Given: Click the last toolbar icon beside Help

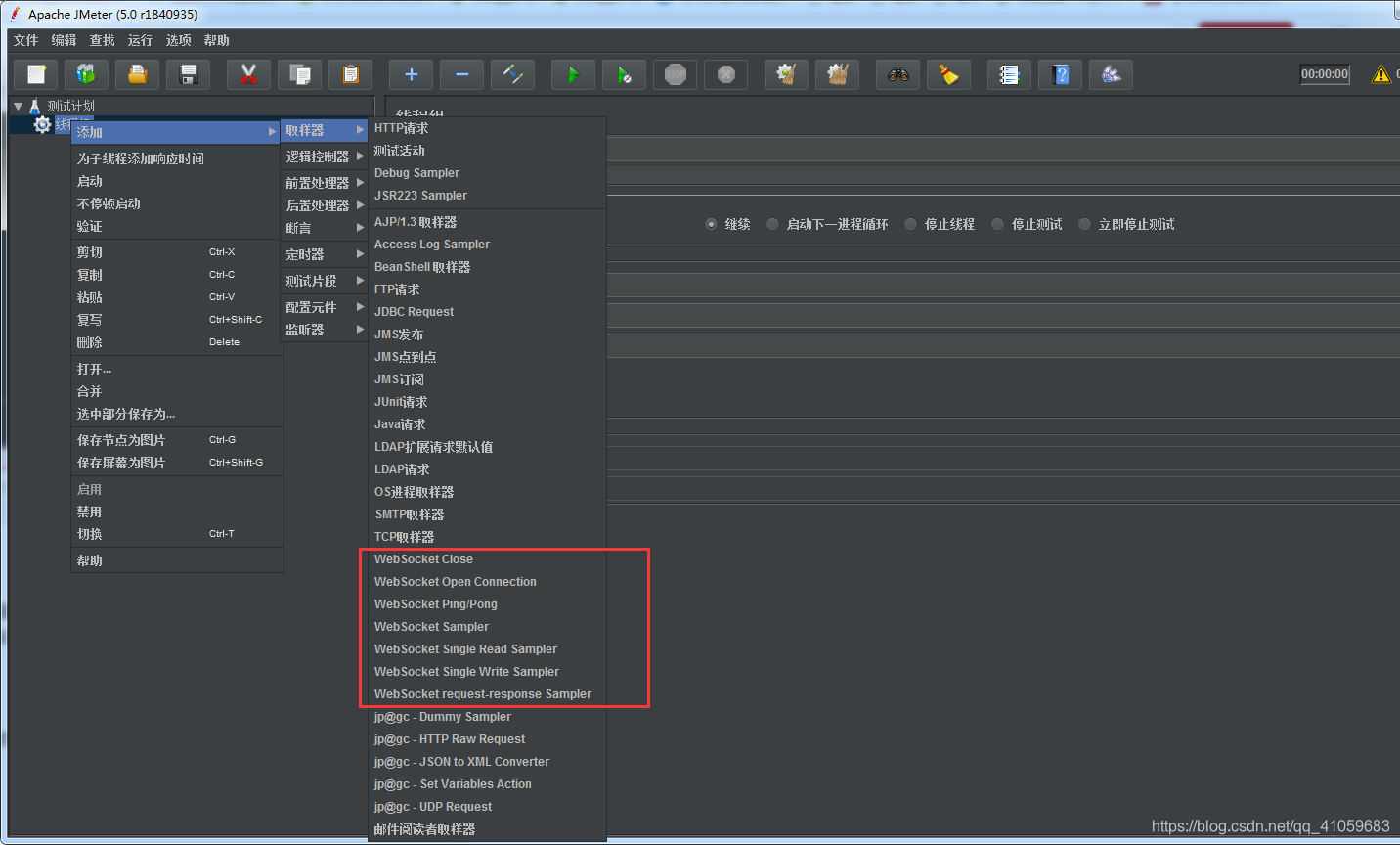Looking at the screenshot, I should click(1112, 74).
